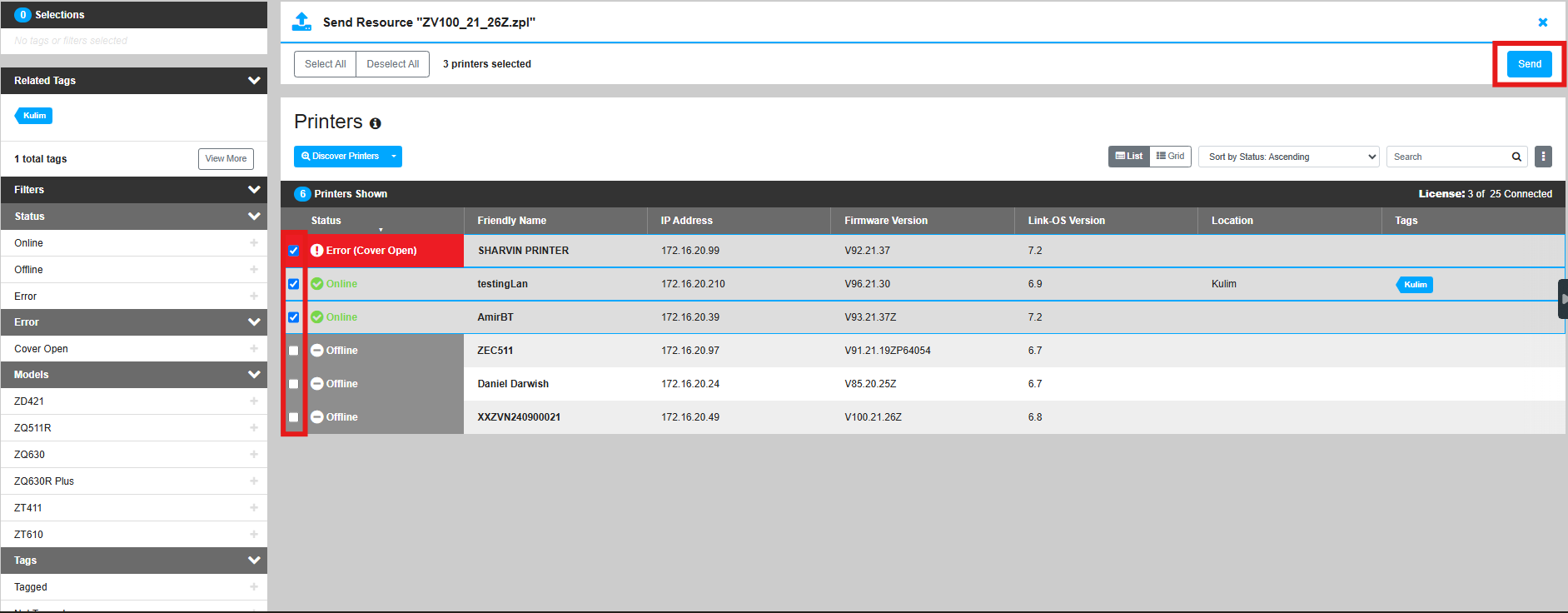The image size is (1568, 613).
Task: Click the plus icon for ZQ630R Plus model
Action: (254, 481)
